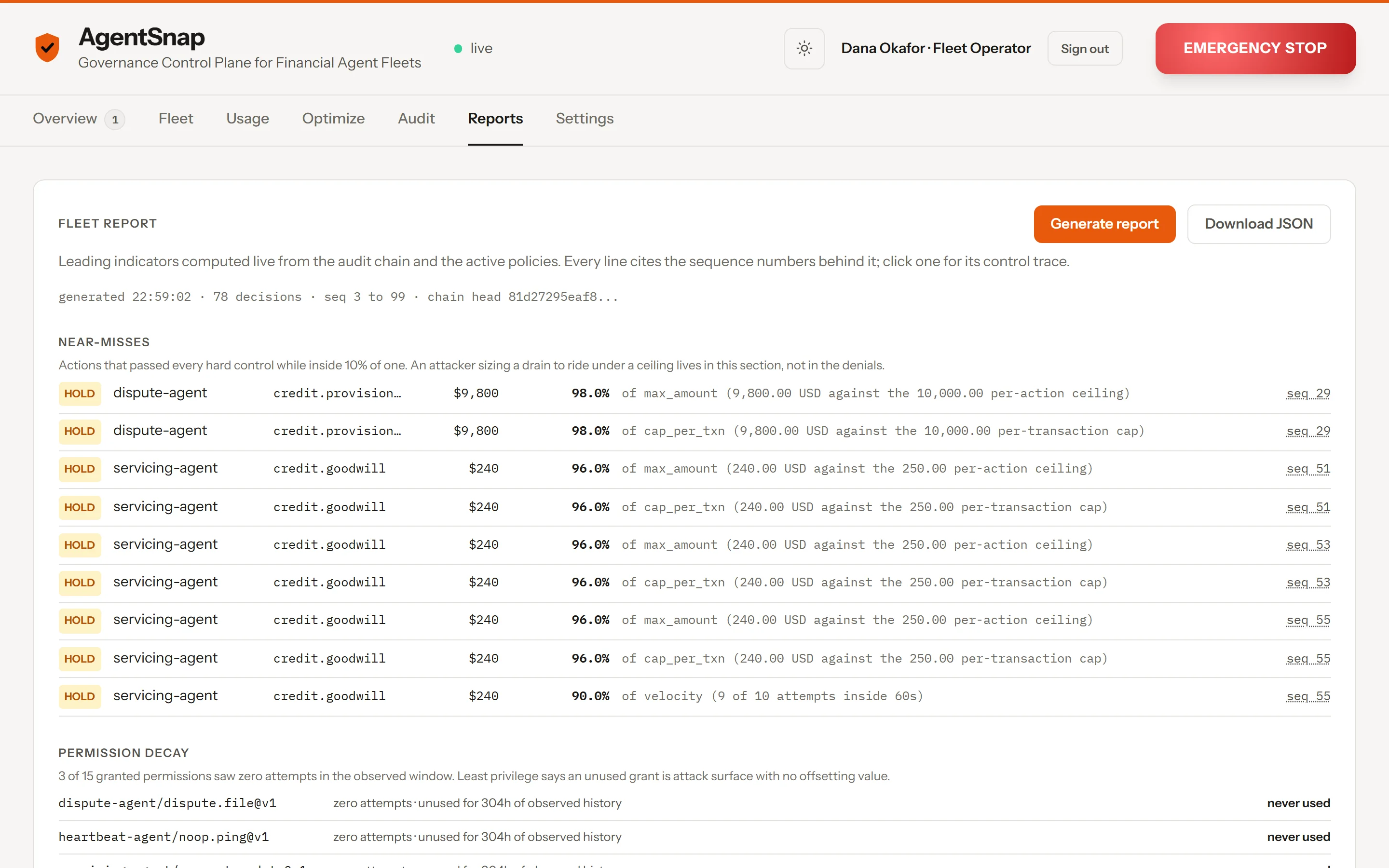Click the AgentSnap title text
The width and height of the screenshot is (1389, 868).
141,37
